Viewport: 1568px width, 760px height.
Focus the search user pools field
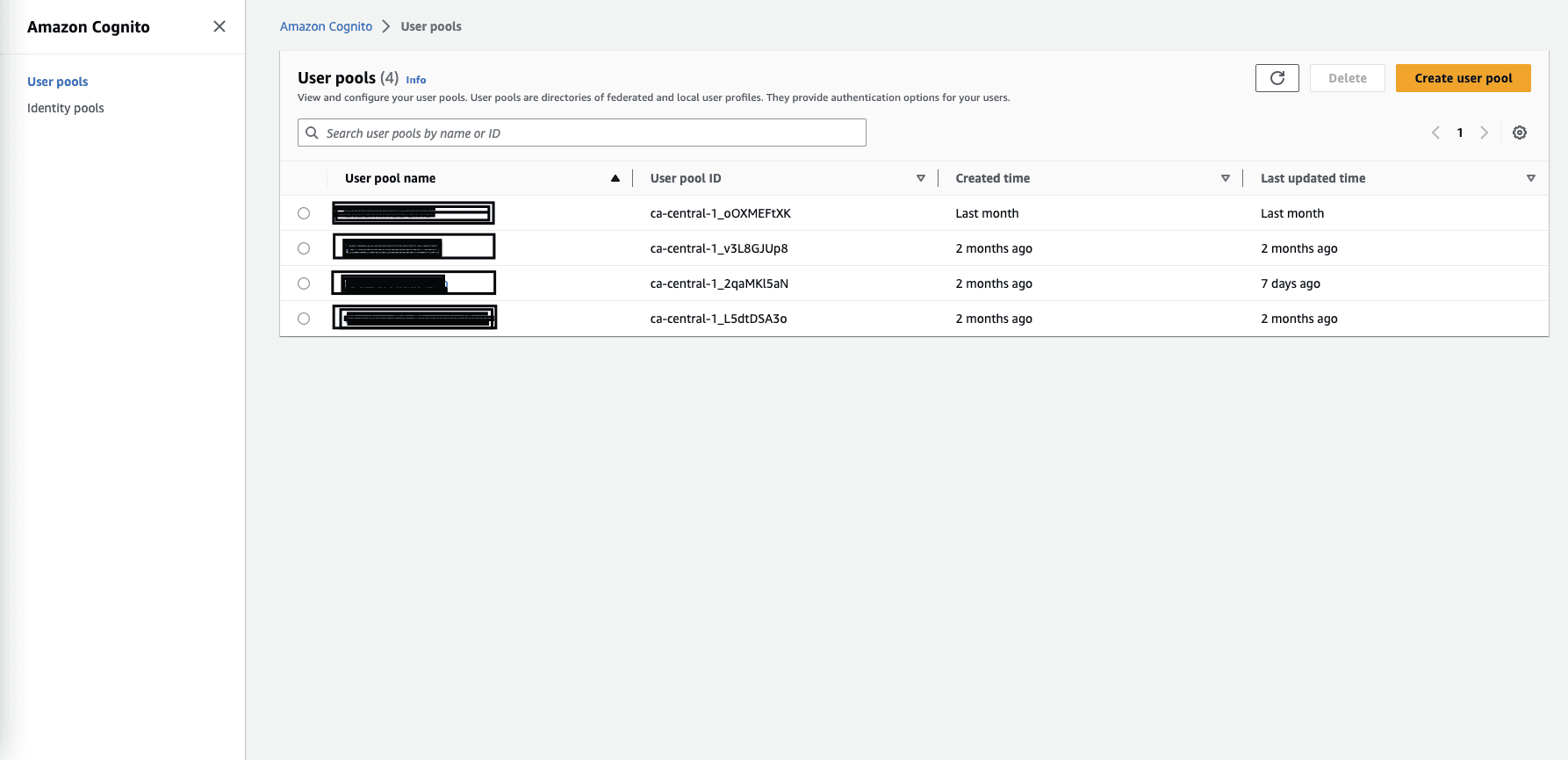pos(582,133)
